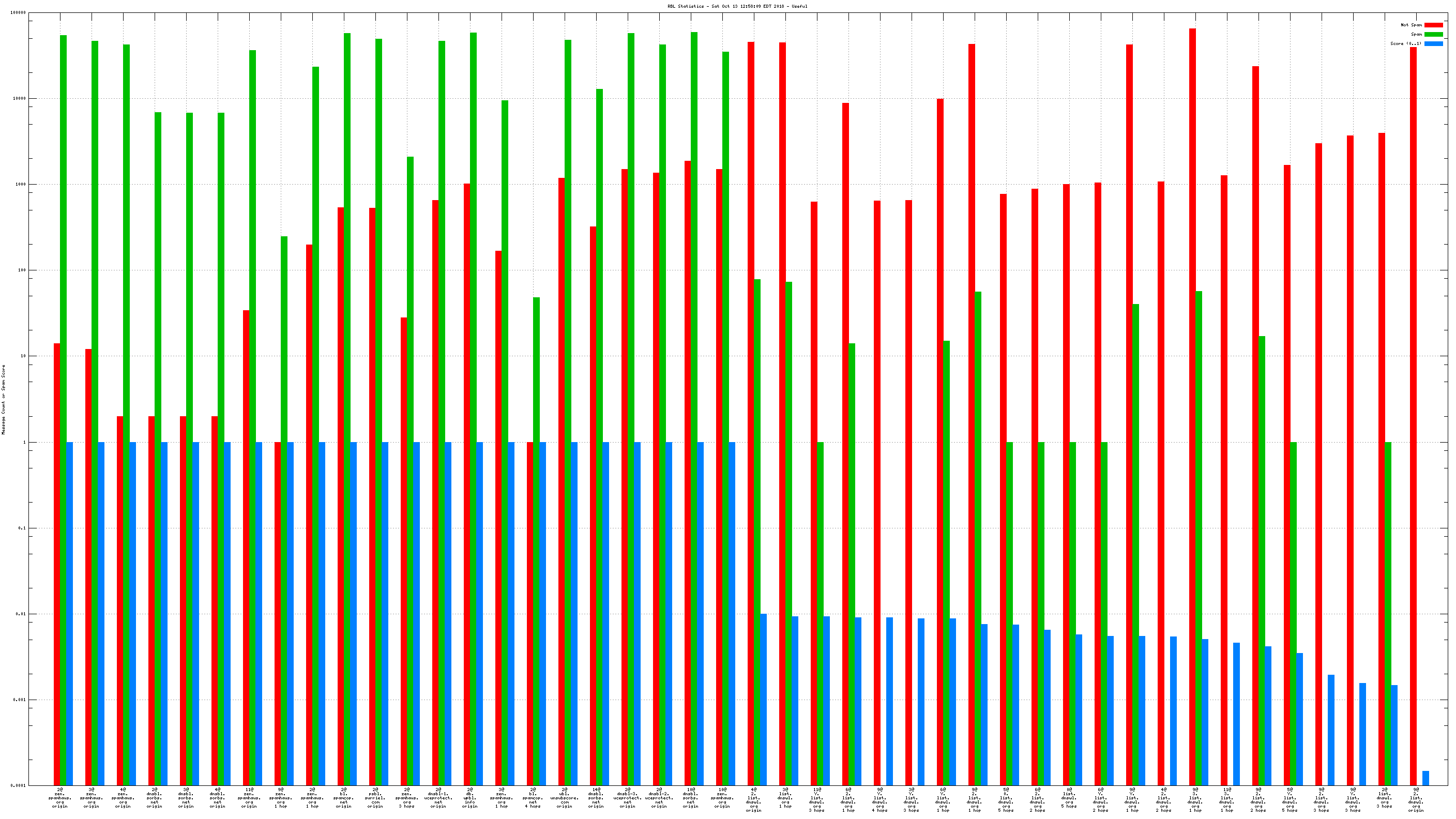This screenshot has height=819, width=1456.
Task: Click the 11@ zen.spamhaus.org origin label
Action: point(249,797)
